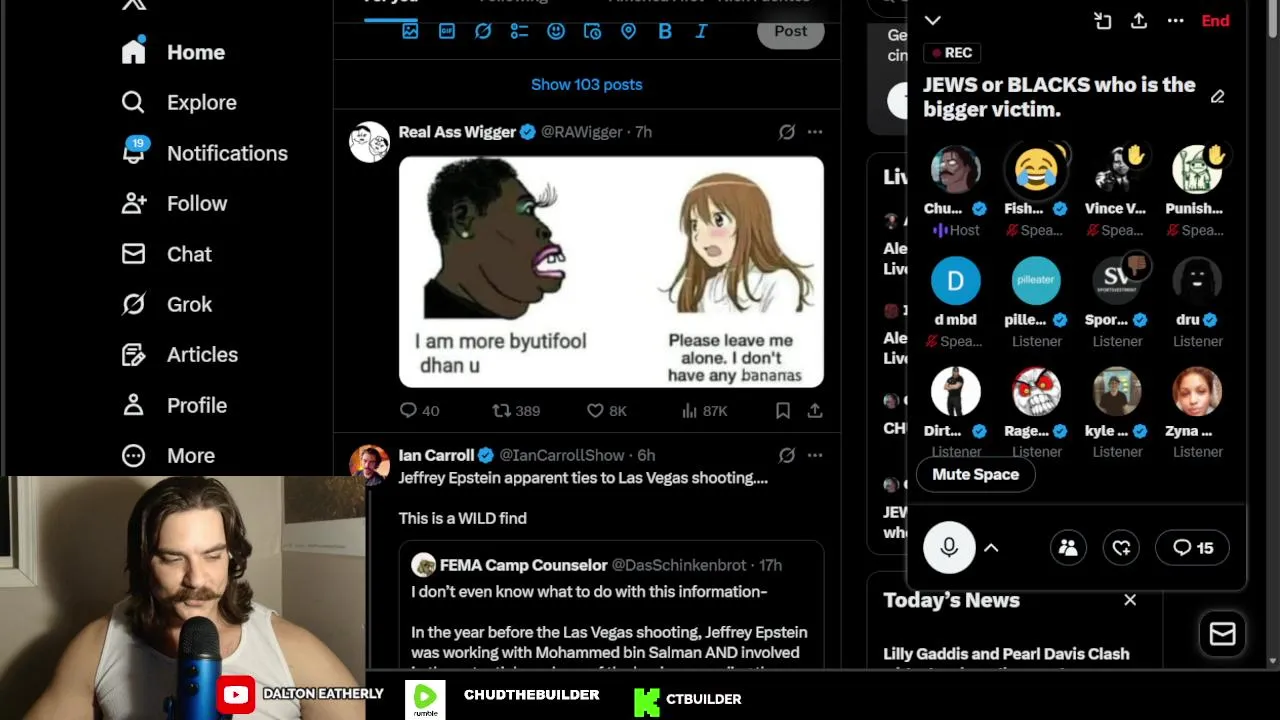
Task: View analytics showing 87K views
Action: point(704,411)
